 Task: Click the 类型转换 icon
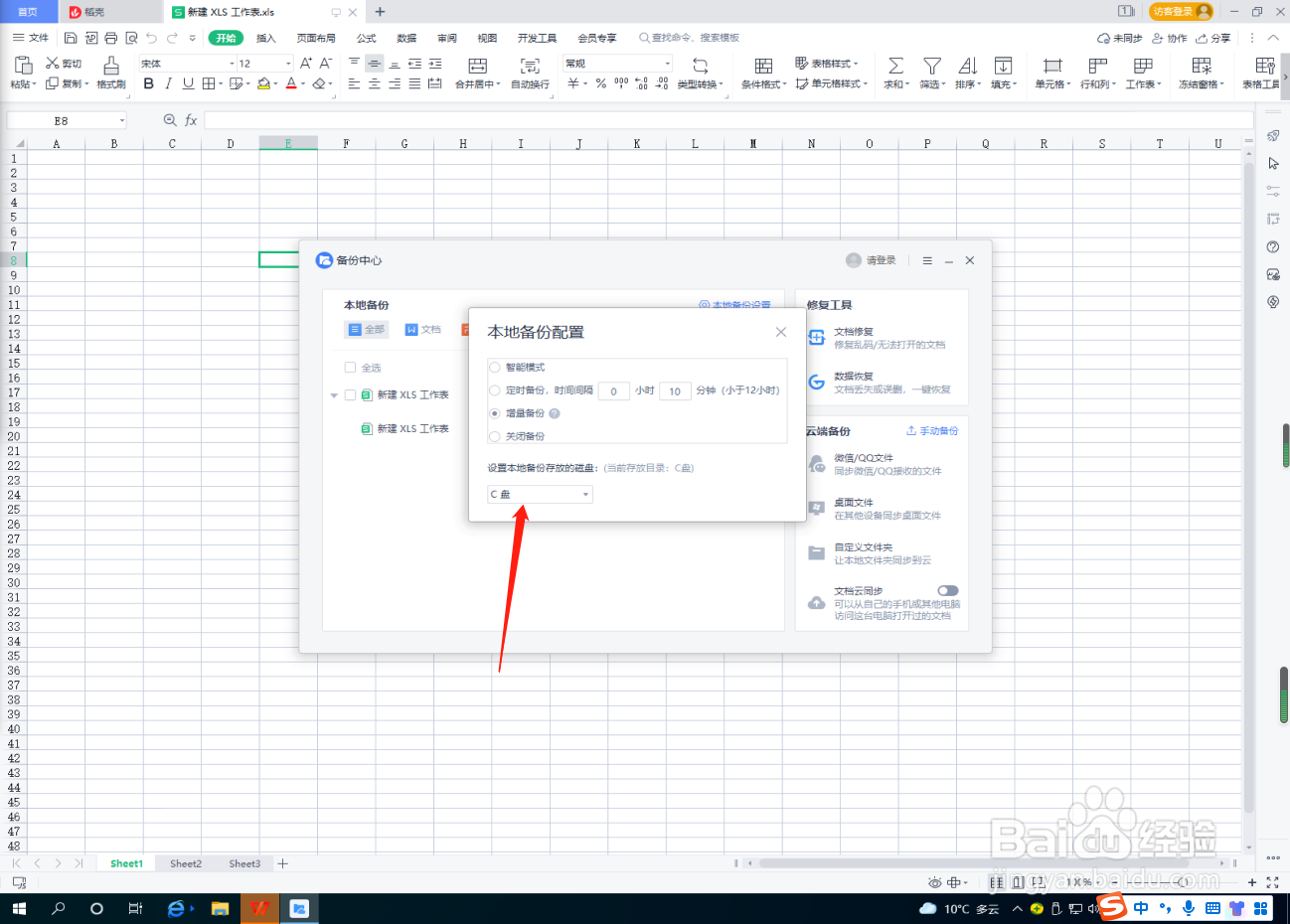tap(700, 66)
